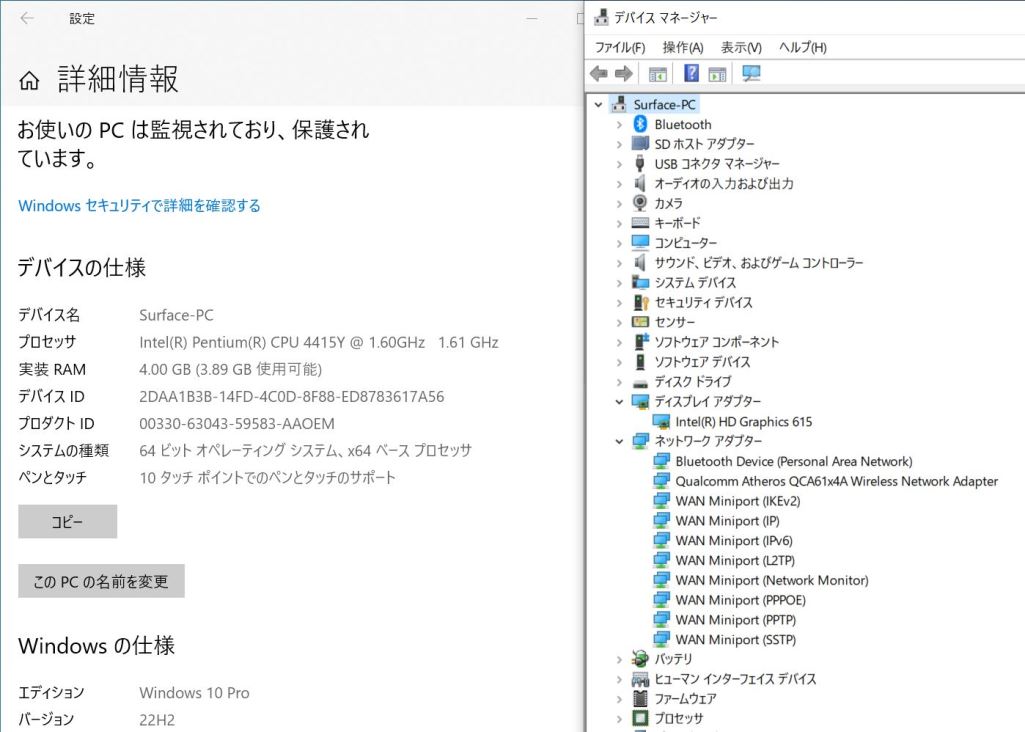Click the コピー button
Viewport: 1025px width, 732px height.
point(67,522)
